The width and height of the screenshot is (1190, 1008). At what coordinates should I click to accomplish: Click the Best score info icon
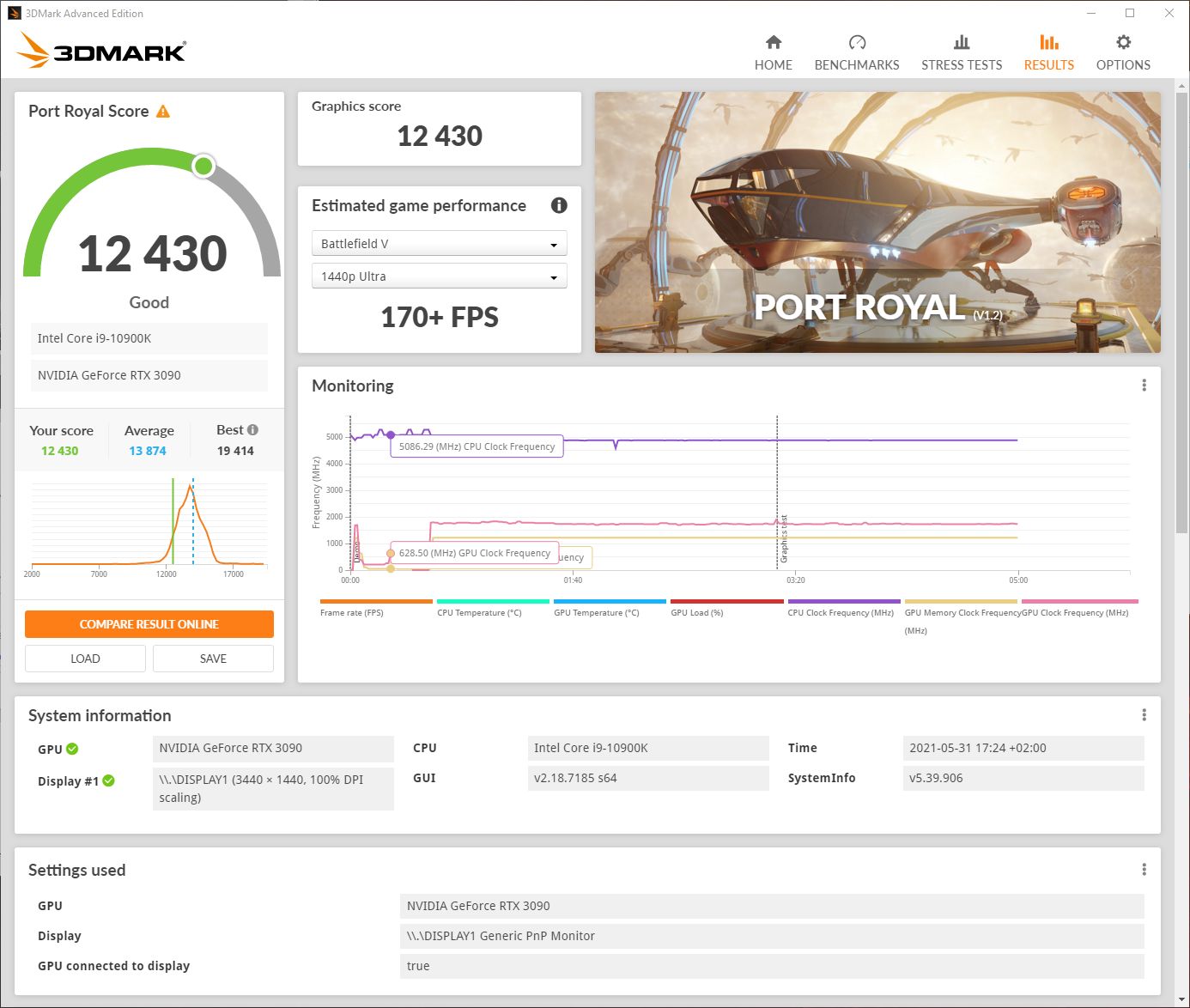point(252,430)
